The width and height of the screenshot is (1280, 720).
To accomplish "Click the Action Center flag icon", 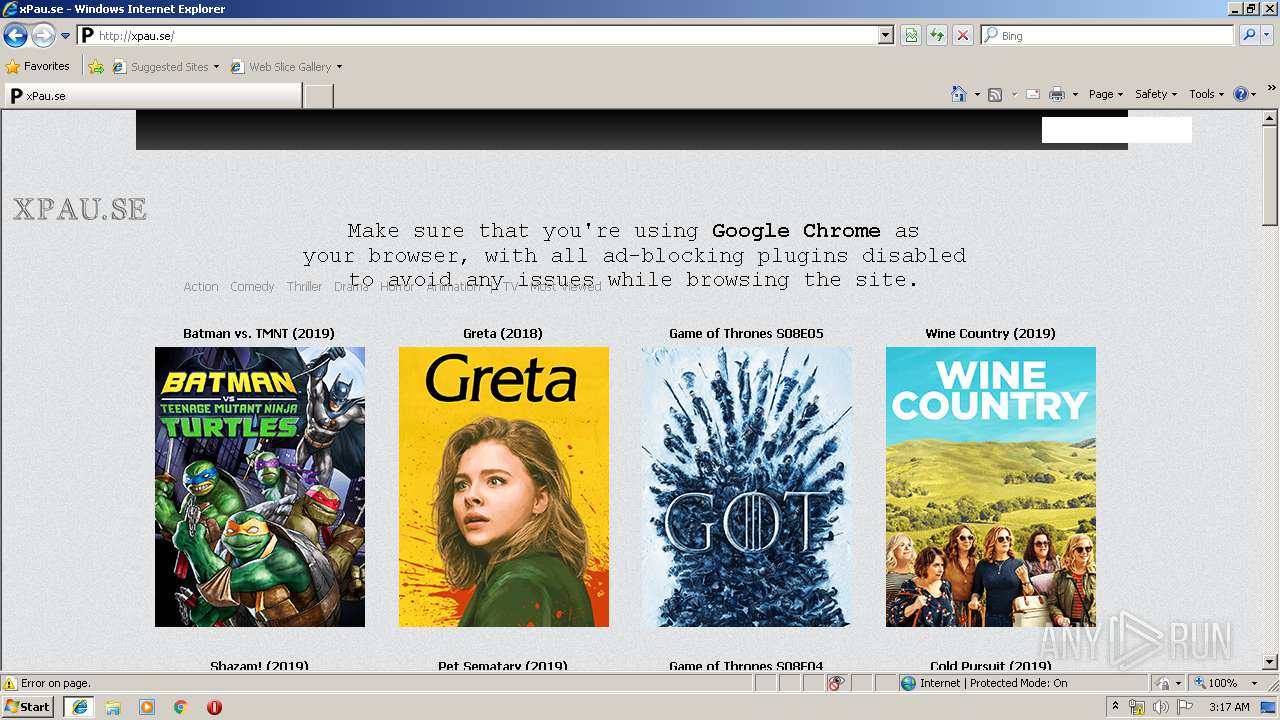I will click(1185, 707).
